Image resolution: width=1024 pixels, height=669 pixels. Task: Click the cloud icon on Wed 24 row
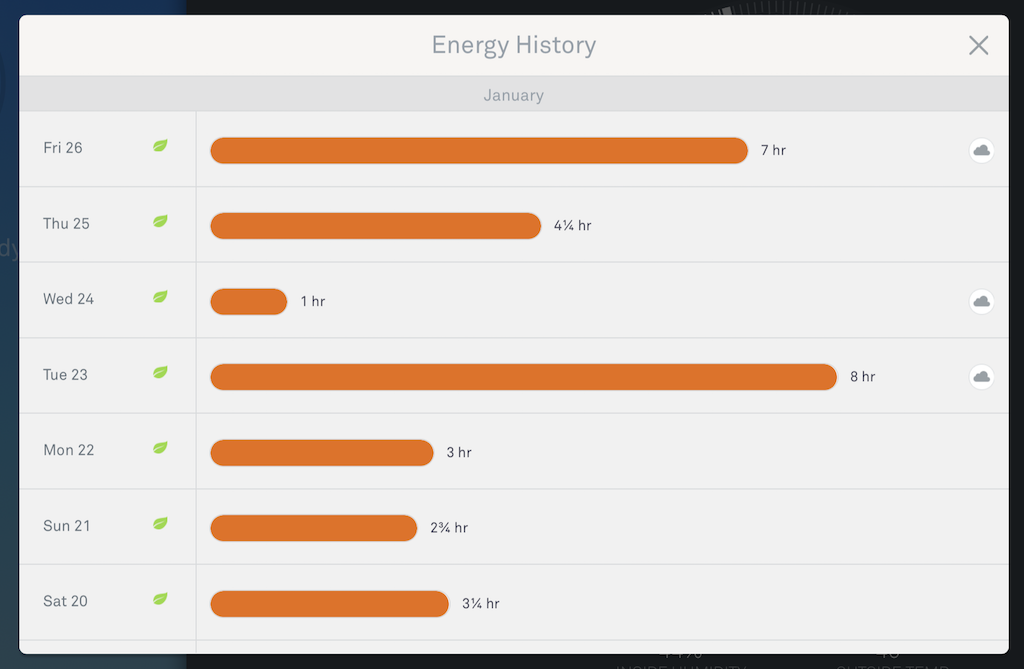point(981,301)
